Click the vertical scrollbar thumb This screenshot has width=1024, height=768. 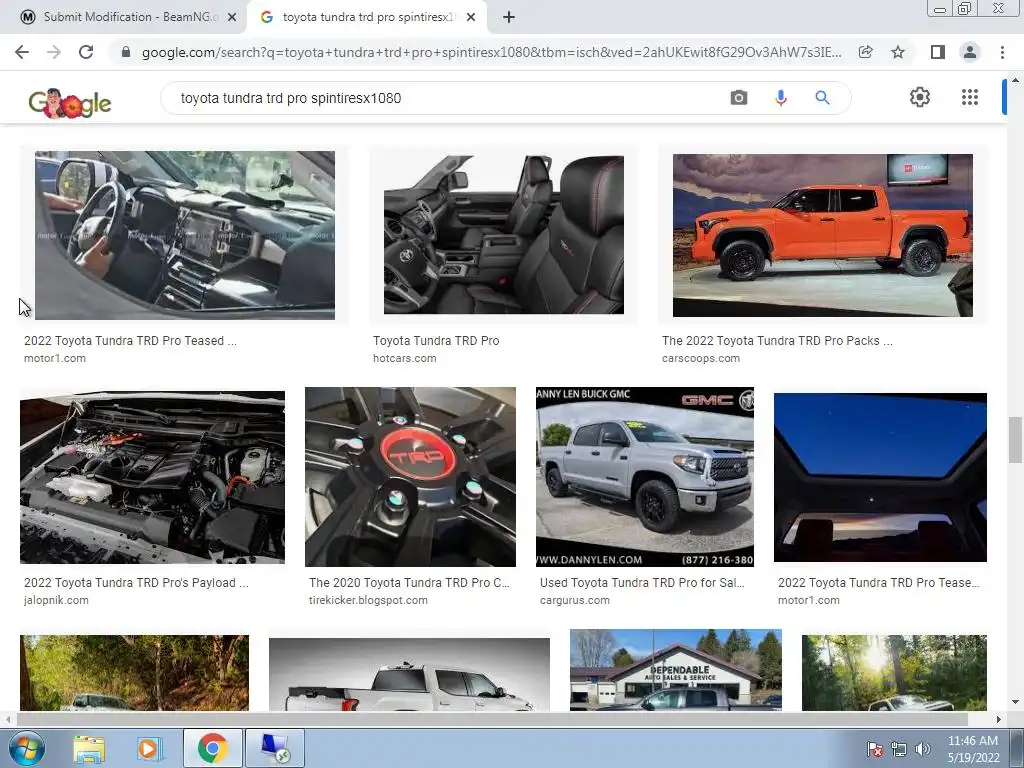1015,439
